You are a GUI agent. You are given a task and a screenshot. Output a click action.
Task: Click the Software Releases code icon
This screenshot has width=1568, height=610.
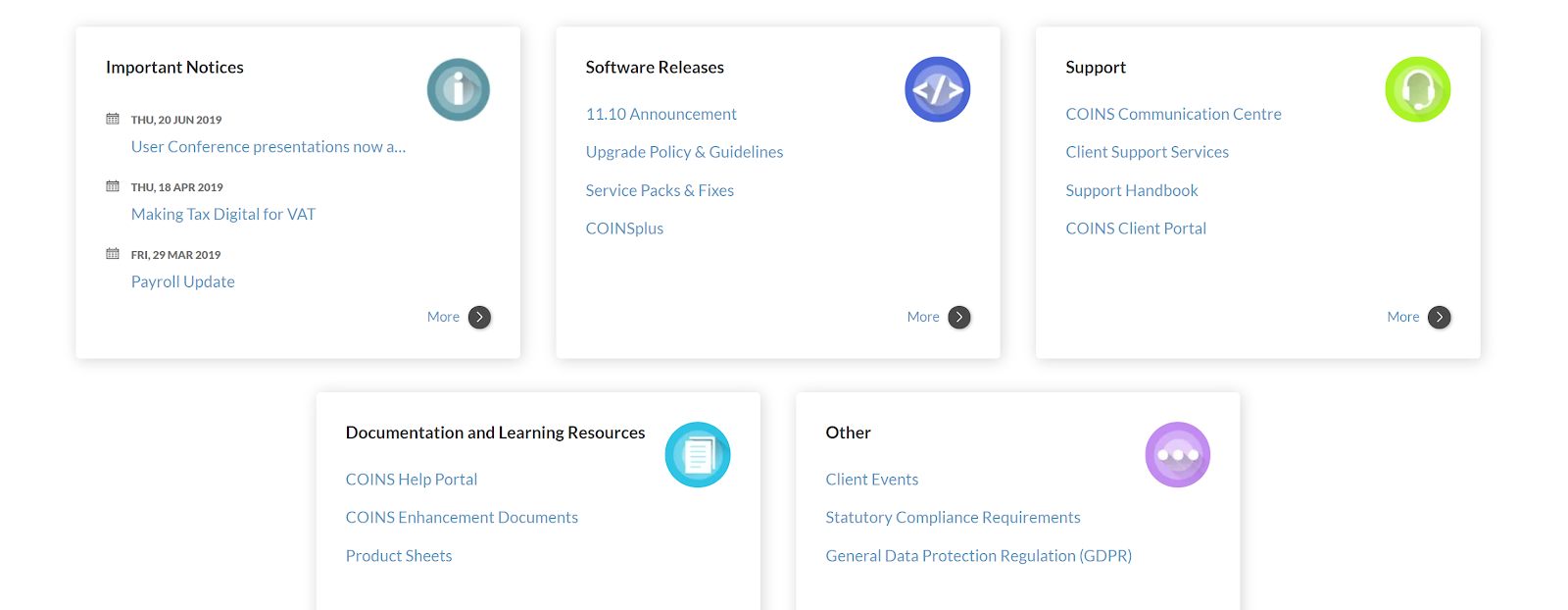click(x=937, y=89)
